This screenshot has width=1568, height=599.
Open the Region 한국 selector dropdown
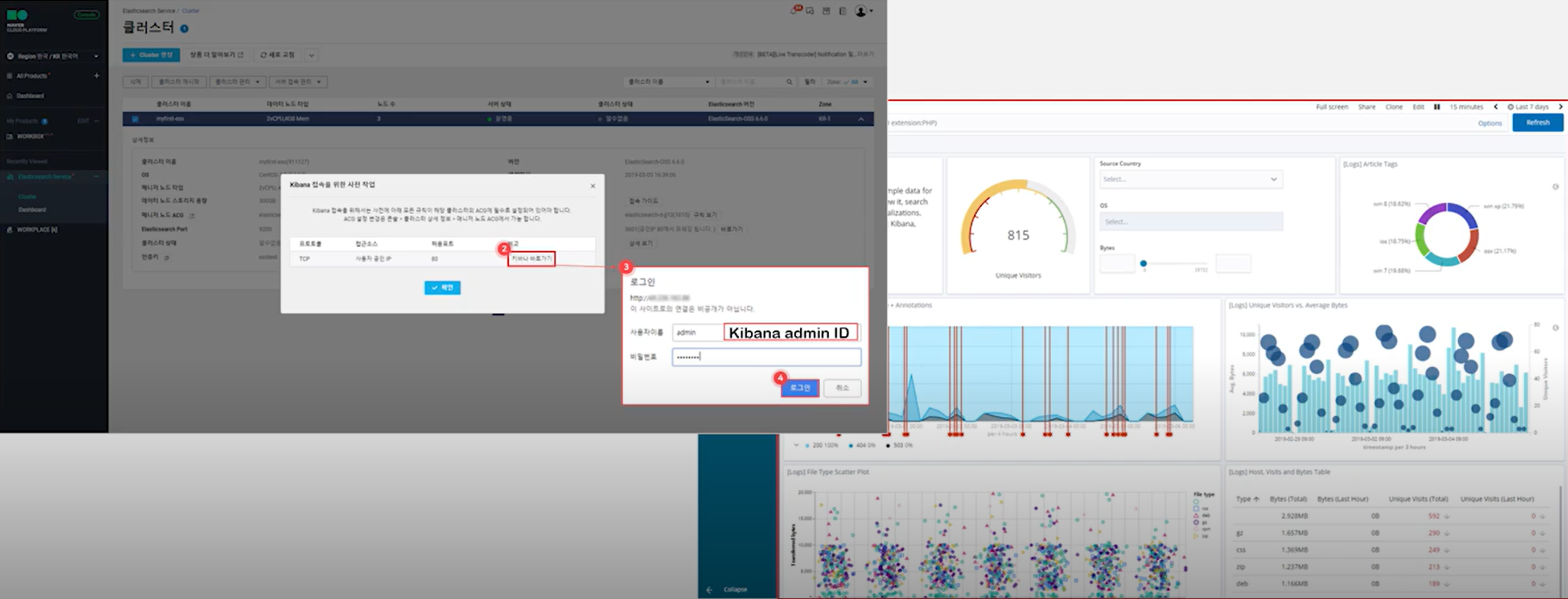tap(53, 56)
